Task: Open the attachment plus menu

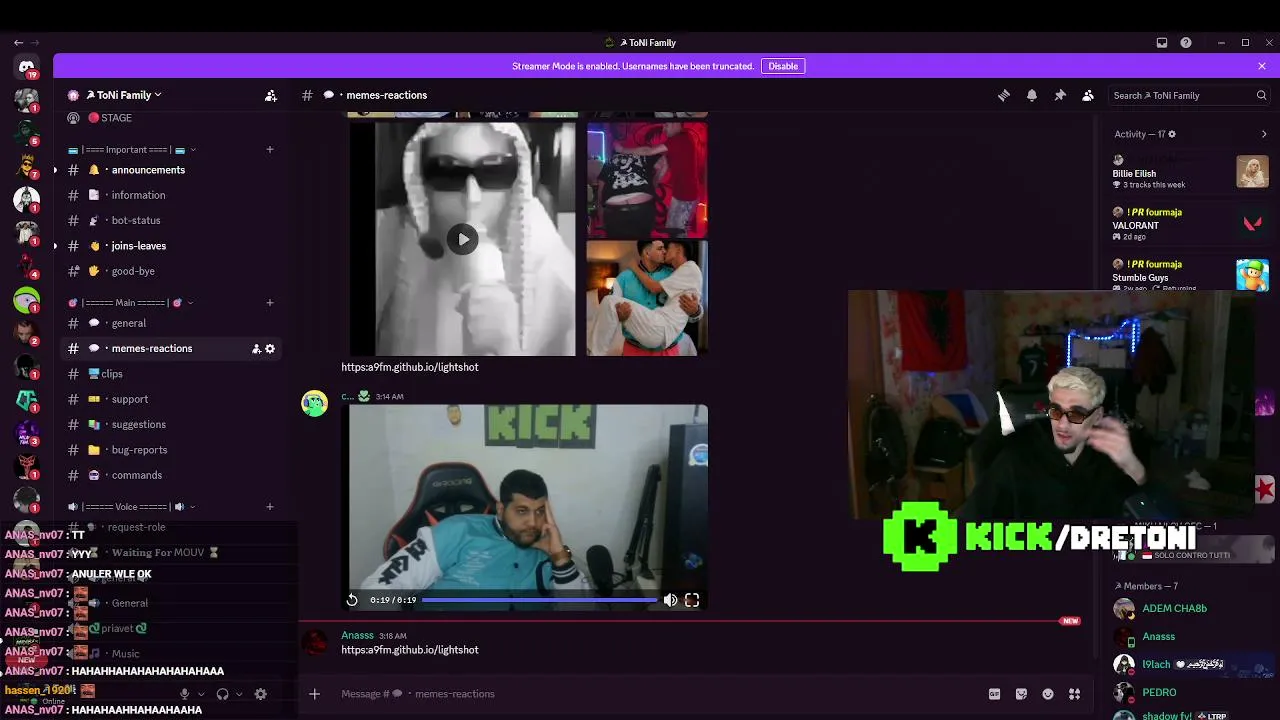Action: point(314,694)
